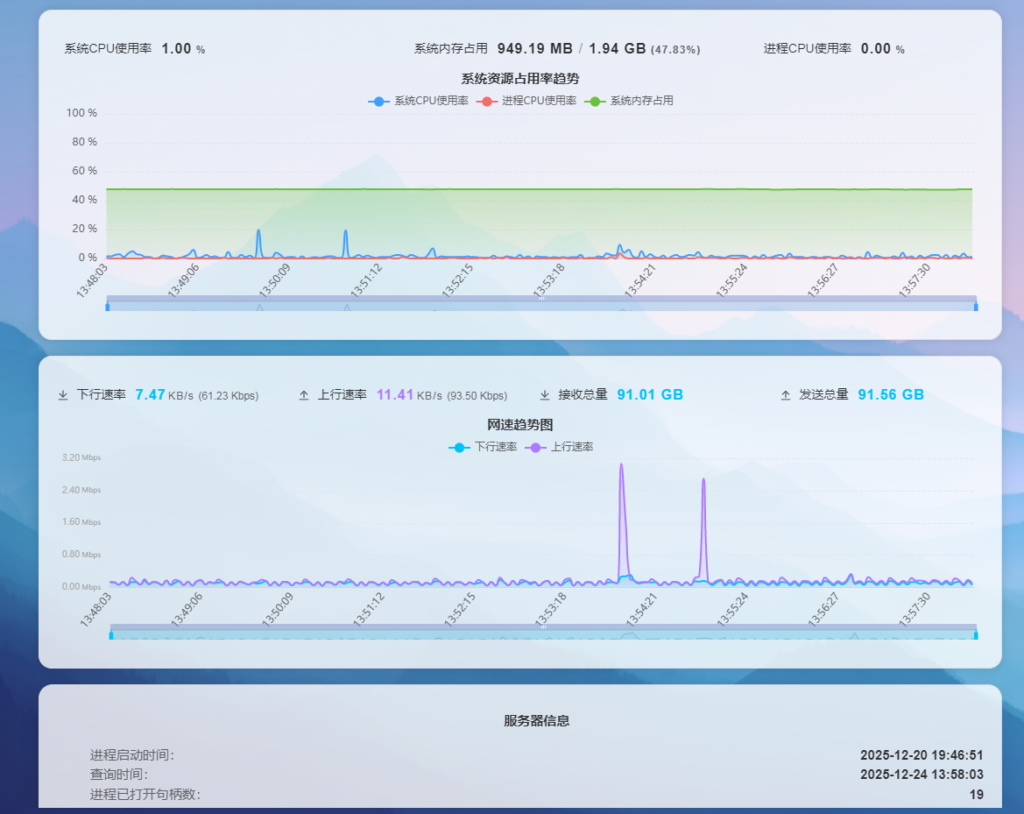
Task: Hide the 系统内存占用 series via legend label
Action: (x=641, y=101)
